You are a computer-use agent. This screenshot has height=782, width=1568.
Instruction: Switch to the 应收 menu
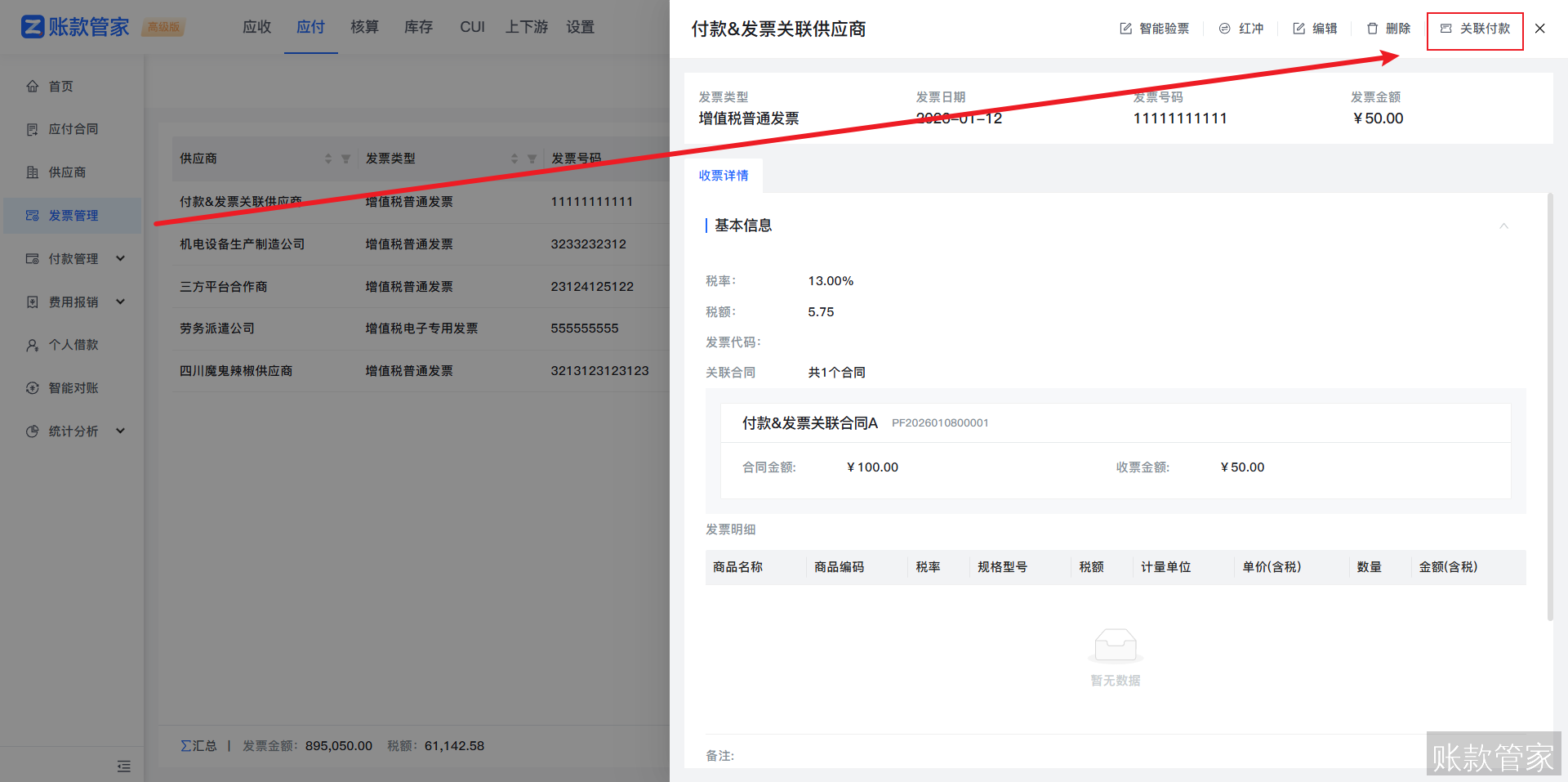[256, 27]
